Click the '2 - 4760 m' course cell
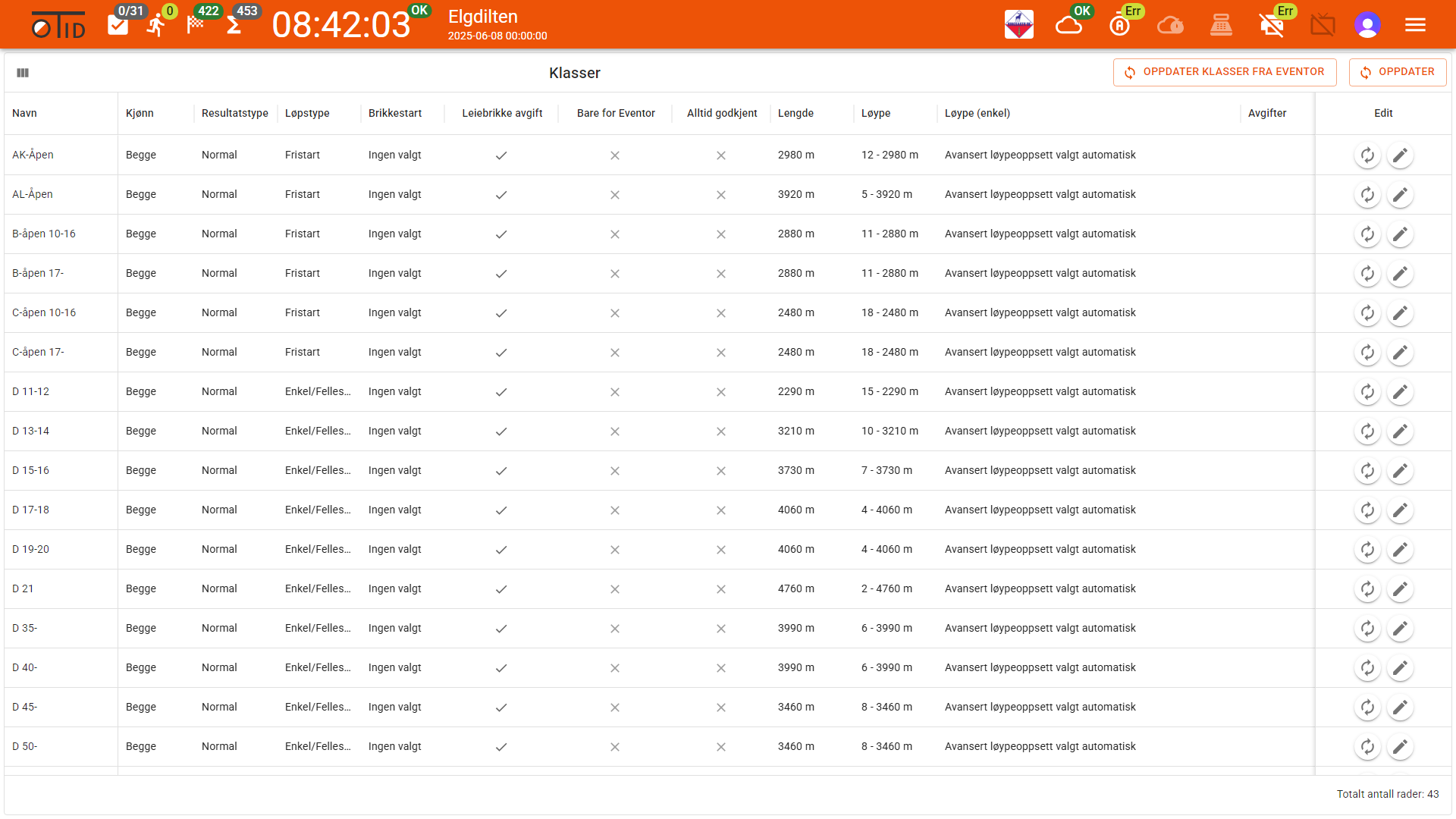 (886, 588)
